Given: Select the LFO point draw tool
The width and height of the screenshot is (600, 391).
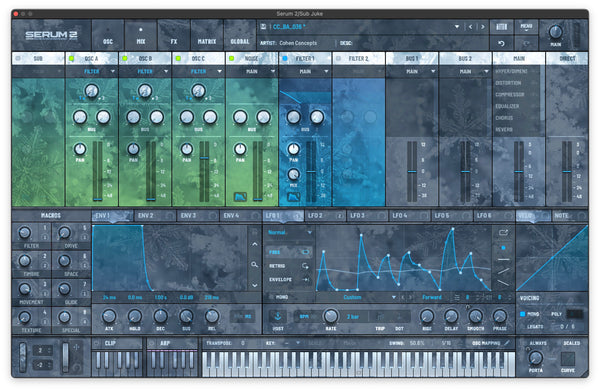Looking at the screenshot, I should coord(503,248).
